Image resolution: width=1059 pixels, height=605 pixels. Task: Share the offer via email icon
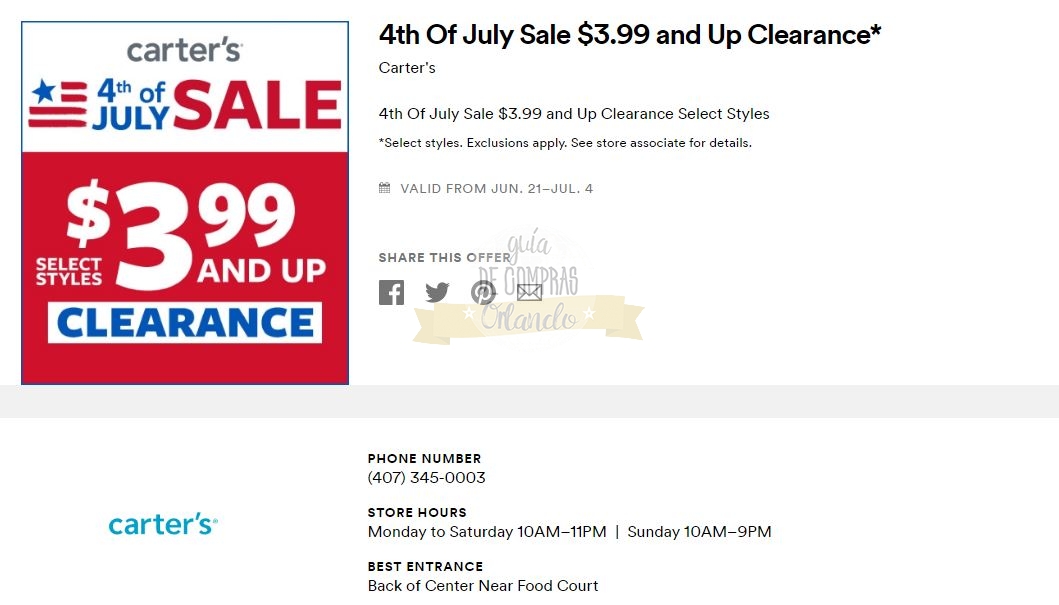[529, 292]
